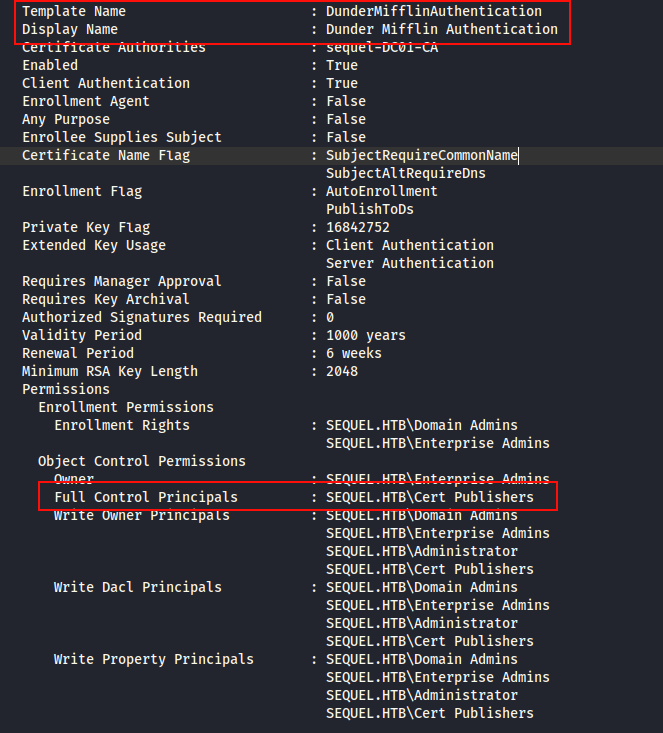Place the cursor after SubjectRequireCommonName
The height and width of the screenshot is (733, 663).
[518, 155]
